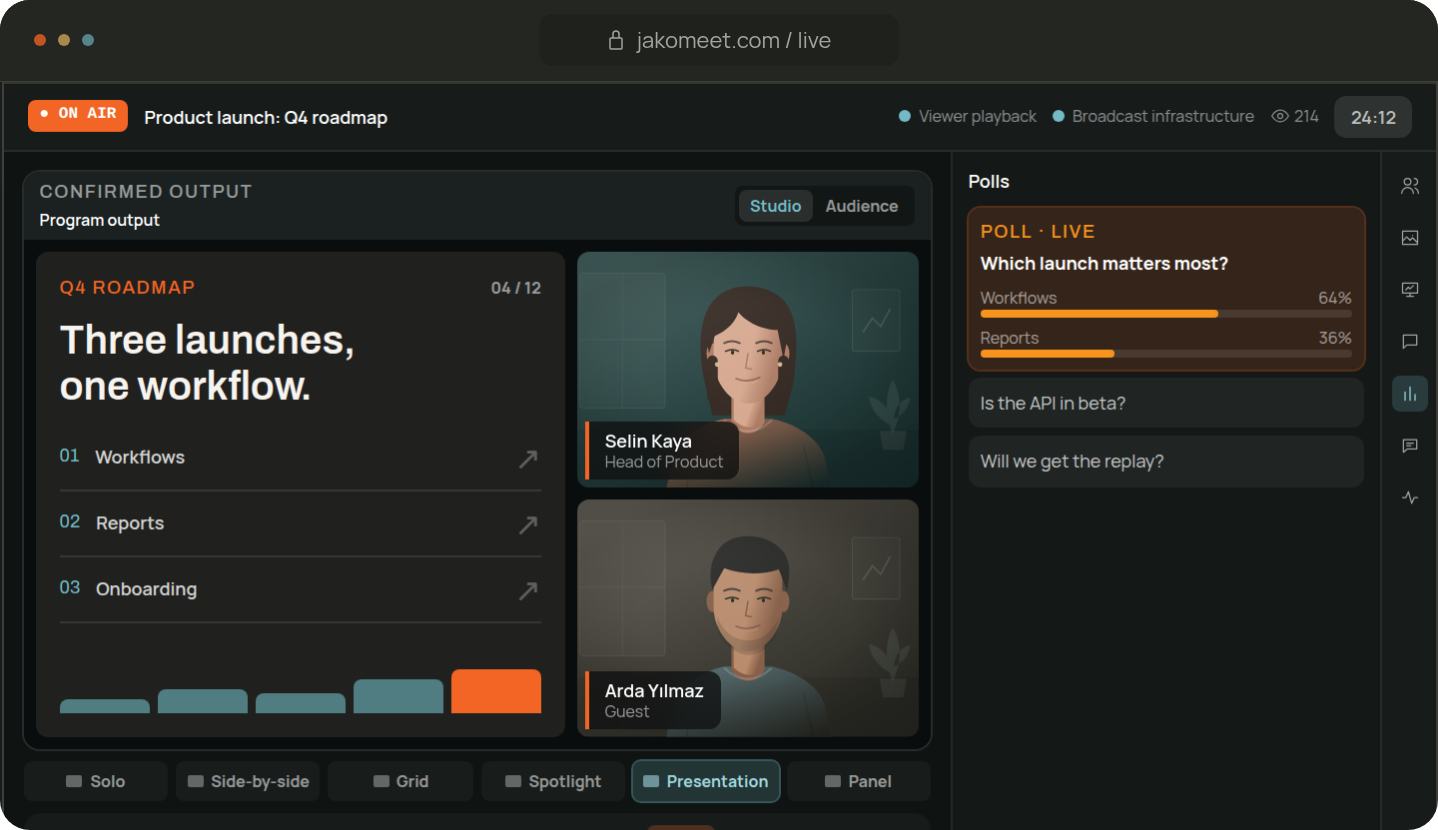Image resolution: width=1438 pixels, height=830 pixels.
Task: Open the image media panel icon
Action: pos(1410,238)
